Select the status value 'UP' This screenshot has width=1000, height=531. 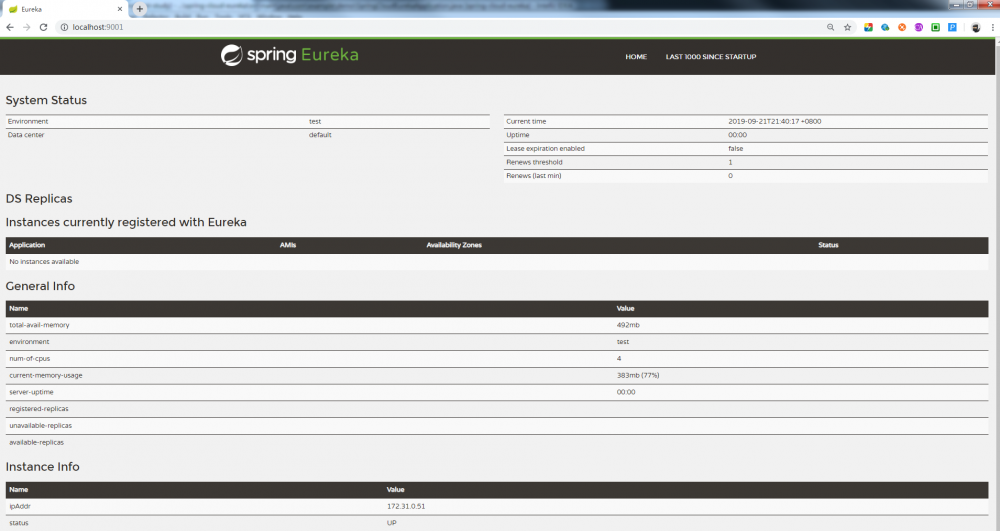[392, 523]
